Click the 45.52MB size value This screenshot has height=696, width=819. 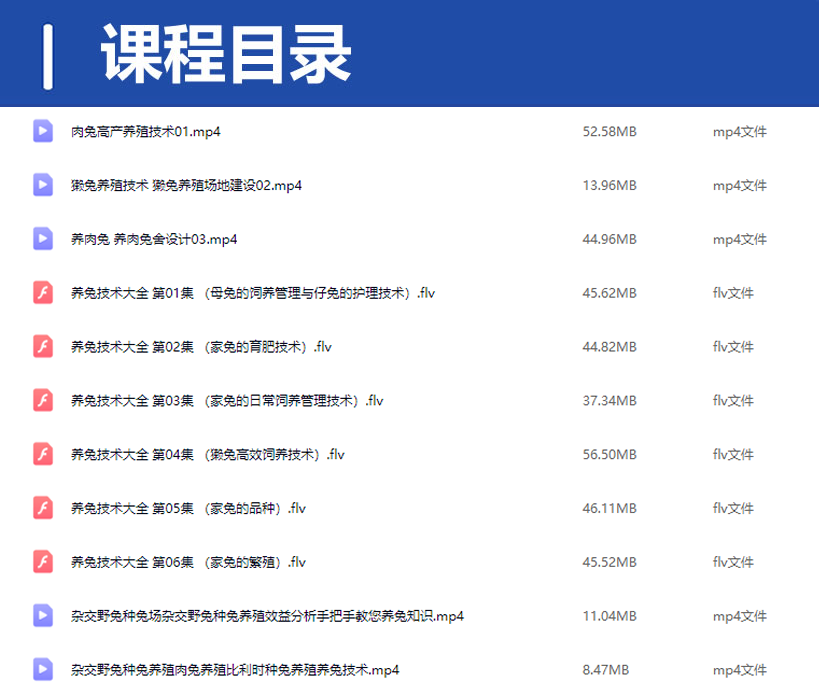pos(610,562)
